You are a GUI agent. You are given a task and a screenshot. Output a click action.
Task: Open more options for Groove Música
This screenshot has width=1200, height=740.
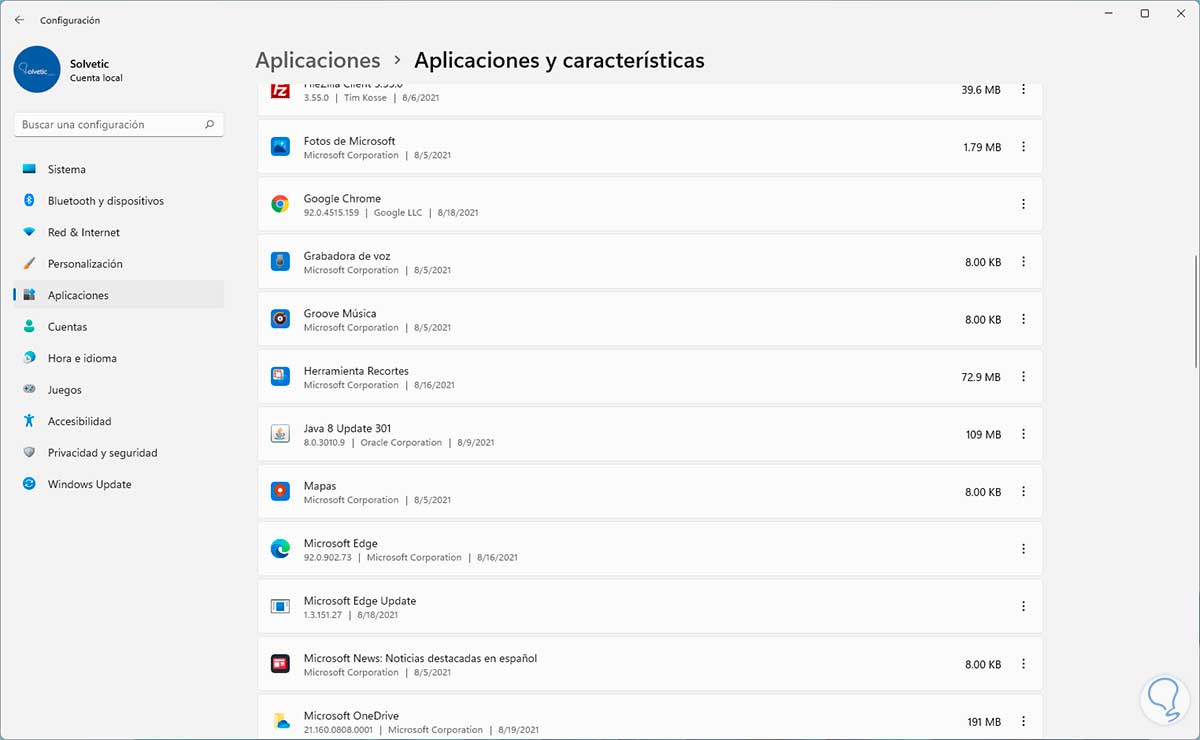pyautogui.click(x=1023, y=319)
